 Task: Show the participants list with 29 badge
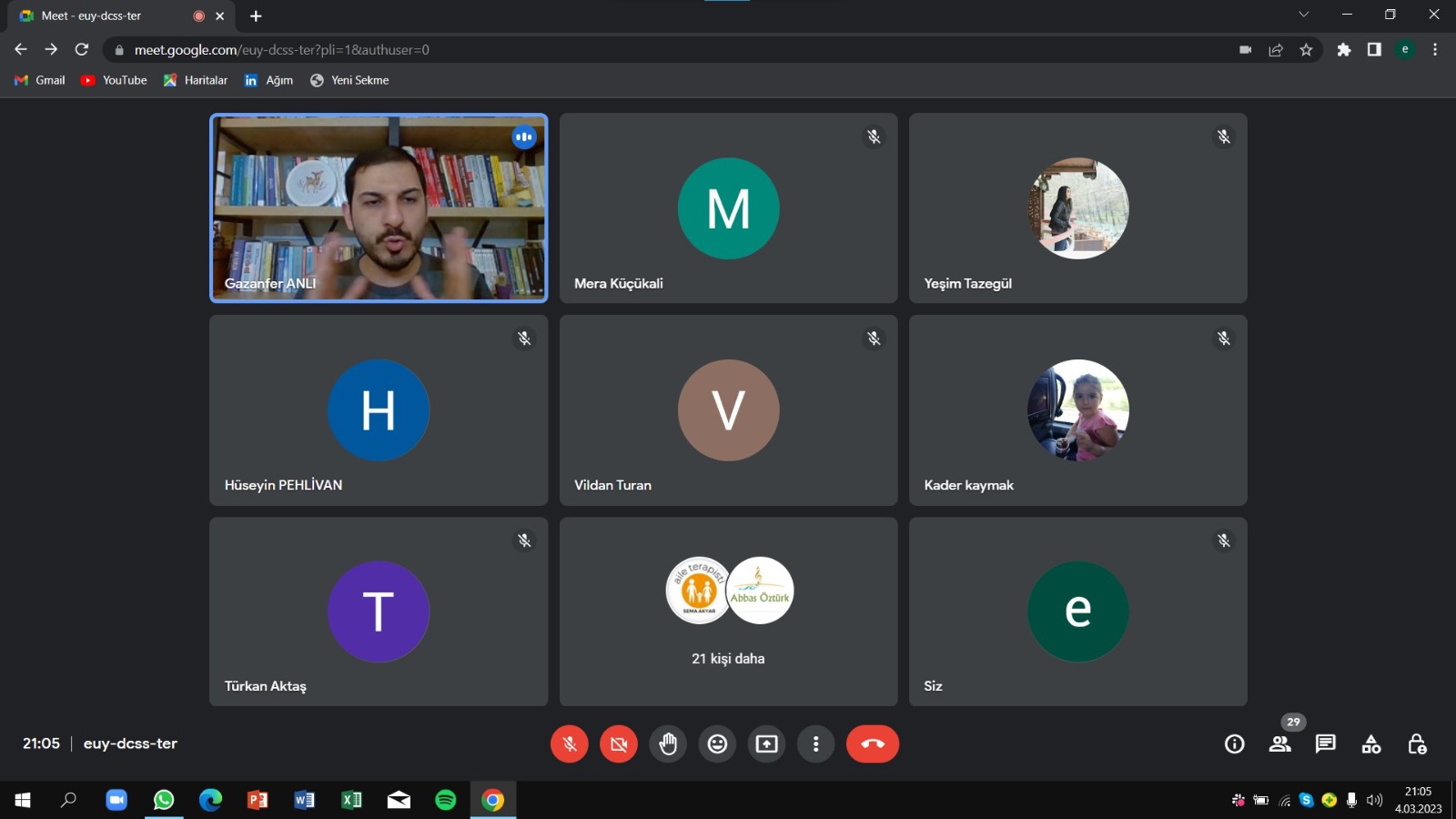click(1280, 743)
